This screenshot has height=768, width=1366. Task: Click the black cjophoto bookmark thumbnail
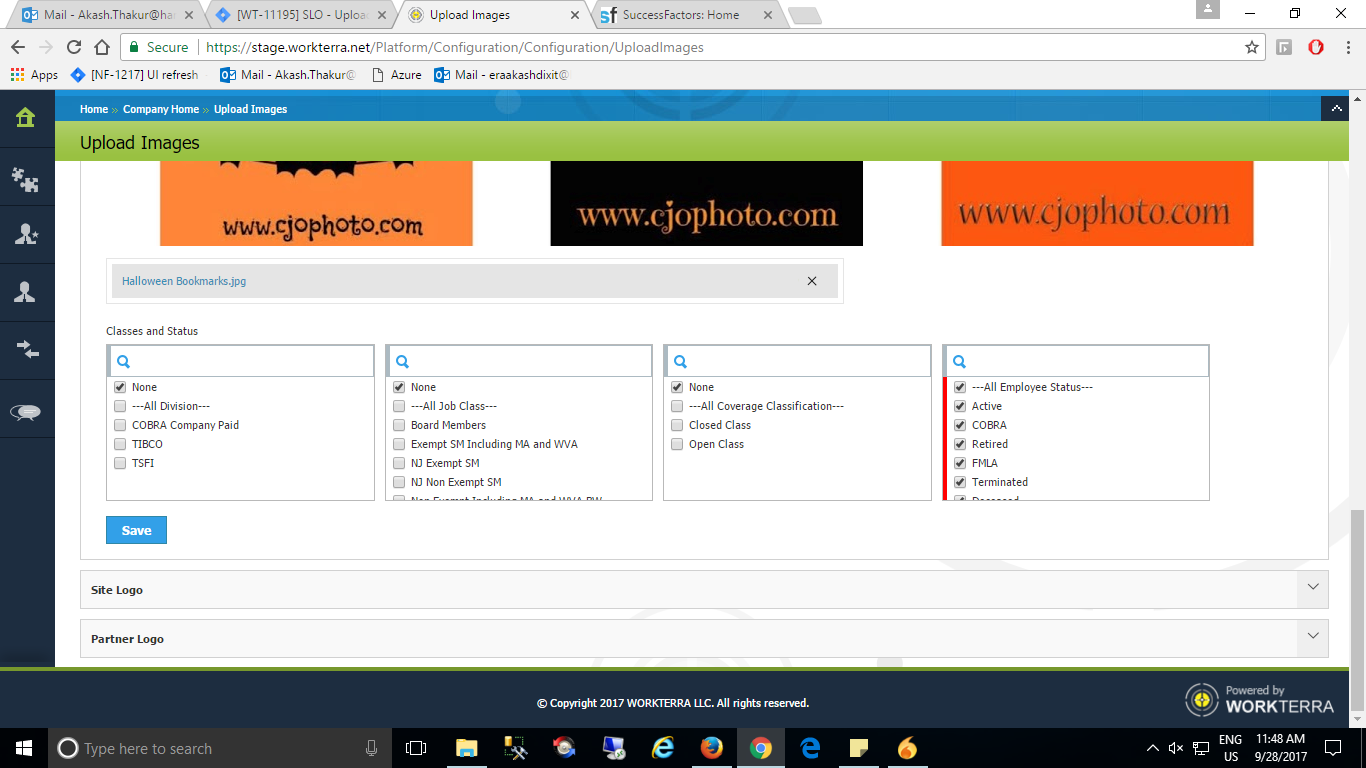click(x=706, y=203)
